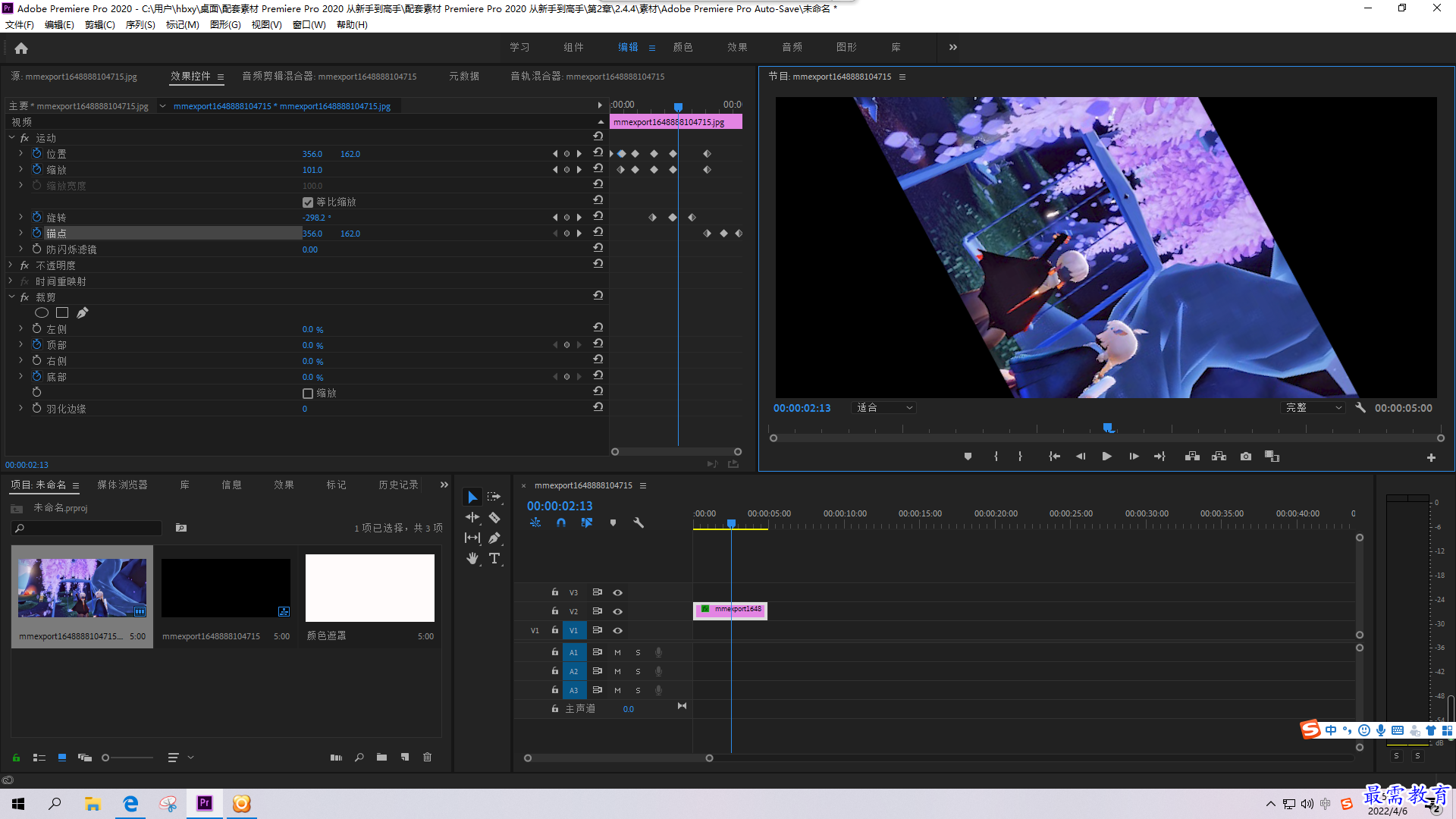The width and height of the screenshot is (1456, 819).
Task: Collapse the Motion effect group
Action: (x=11, y=137)
